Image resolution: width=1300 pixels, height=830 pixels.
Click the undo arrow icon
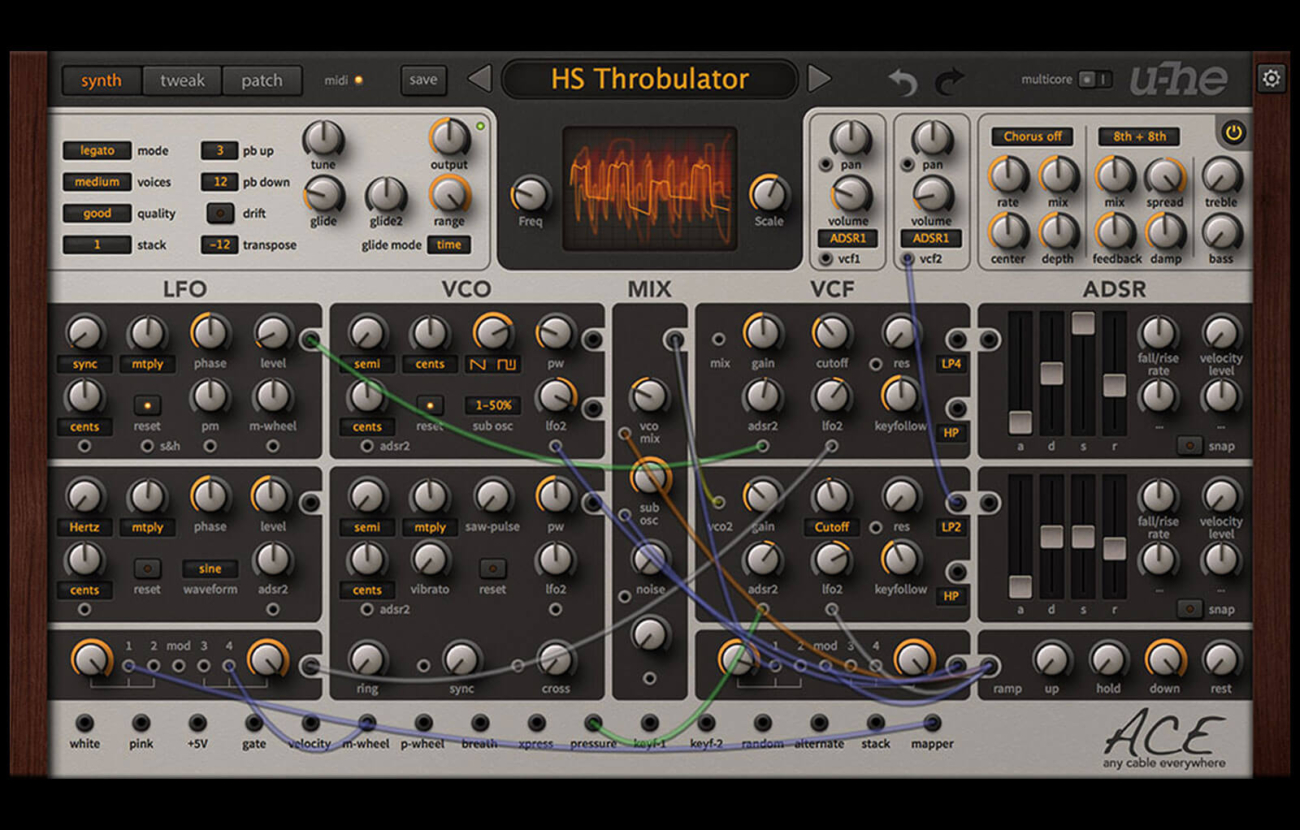point(902,82)
